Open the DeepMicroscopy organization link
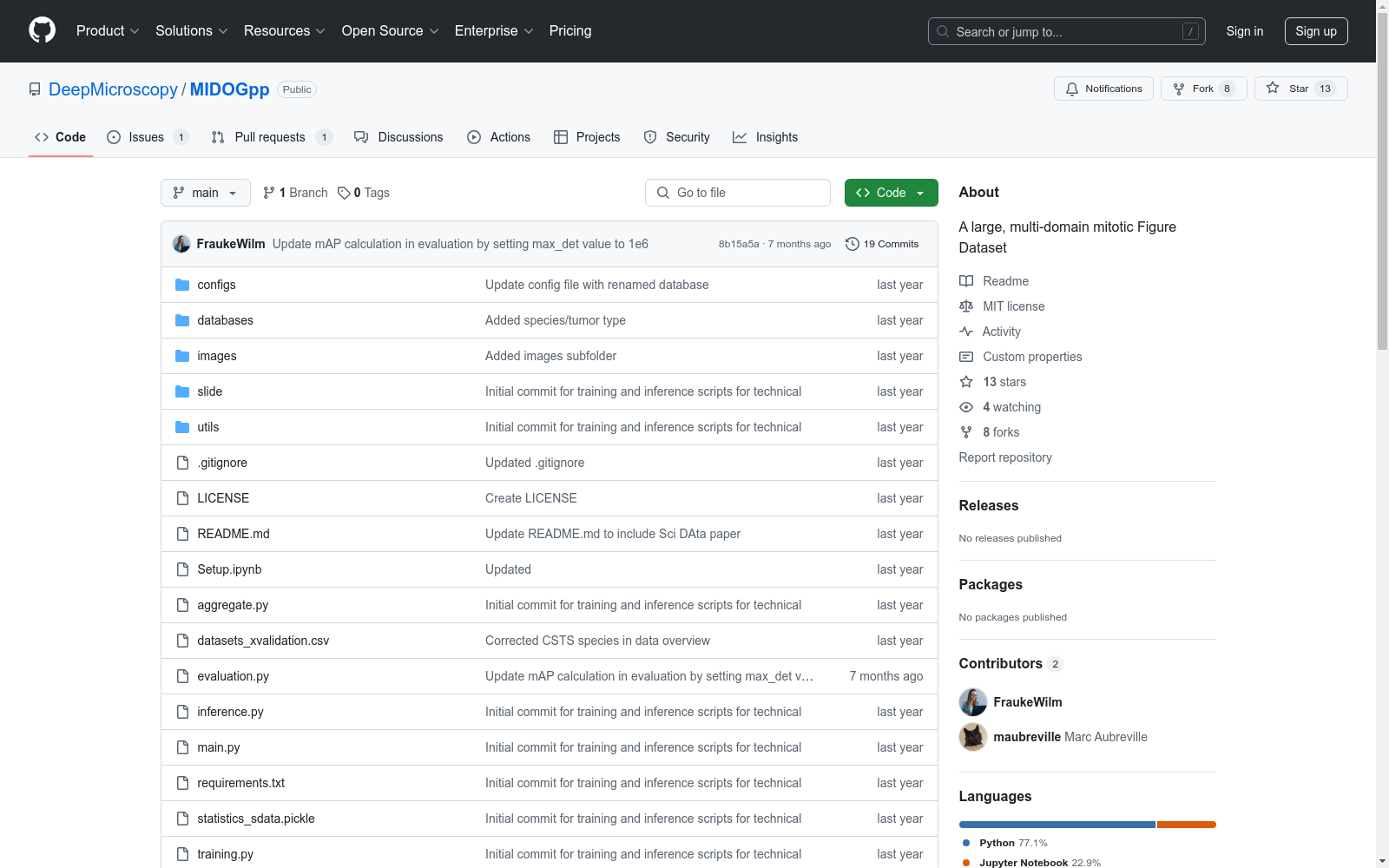The image size is (1389, 868). [x=113, y=89]
